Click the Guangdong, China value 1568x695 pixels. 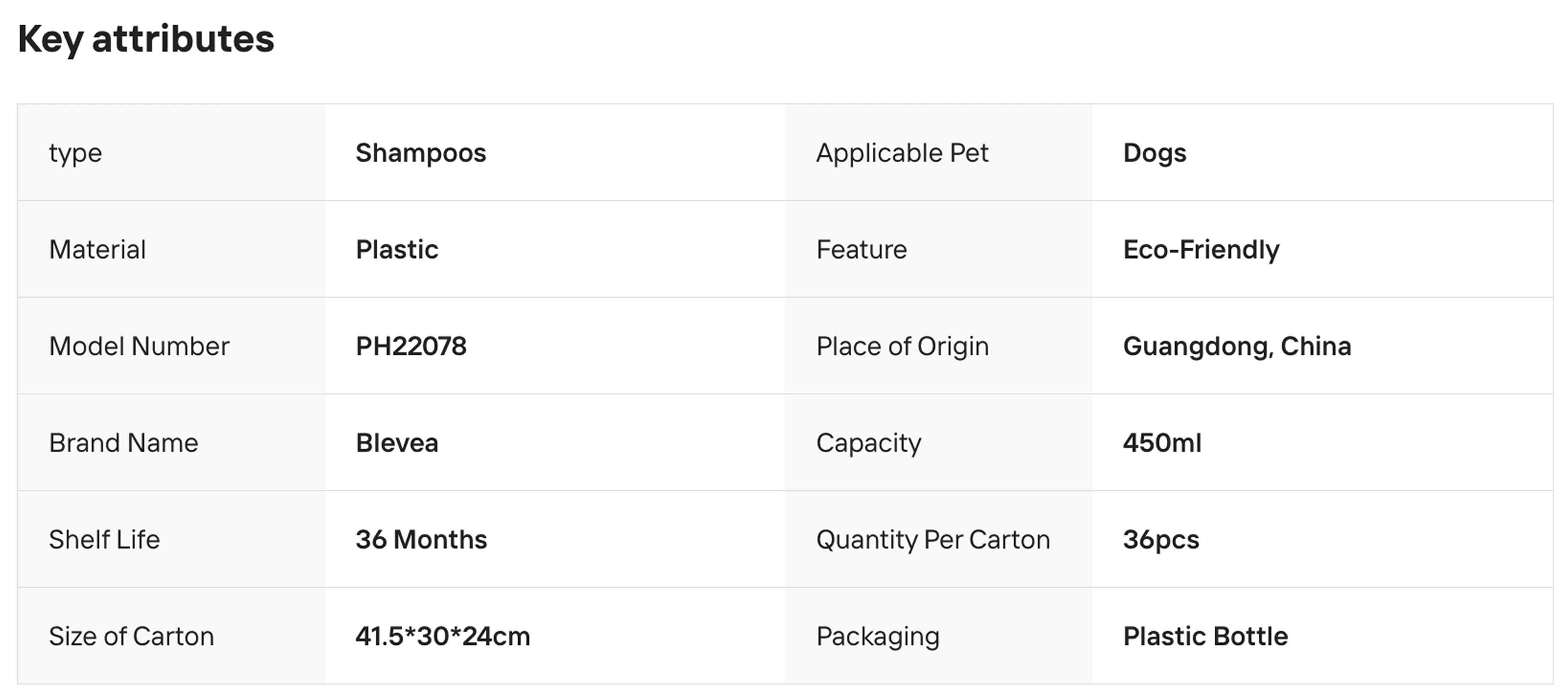click(x=1237, y=346)
